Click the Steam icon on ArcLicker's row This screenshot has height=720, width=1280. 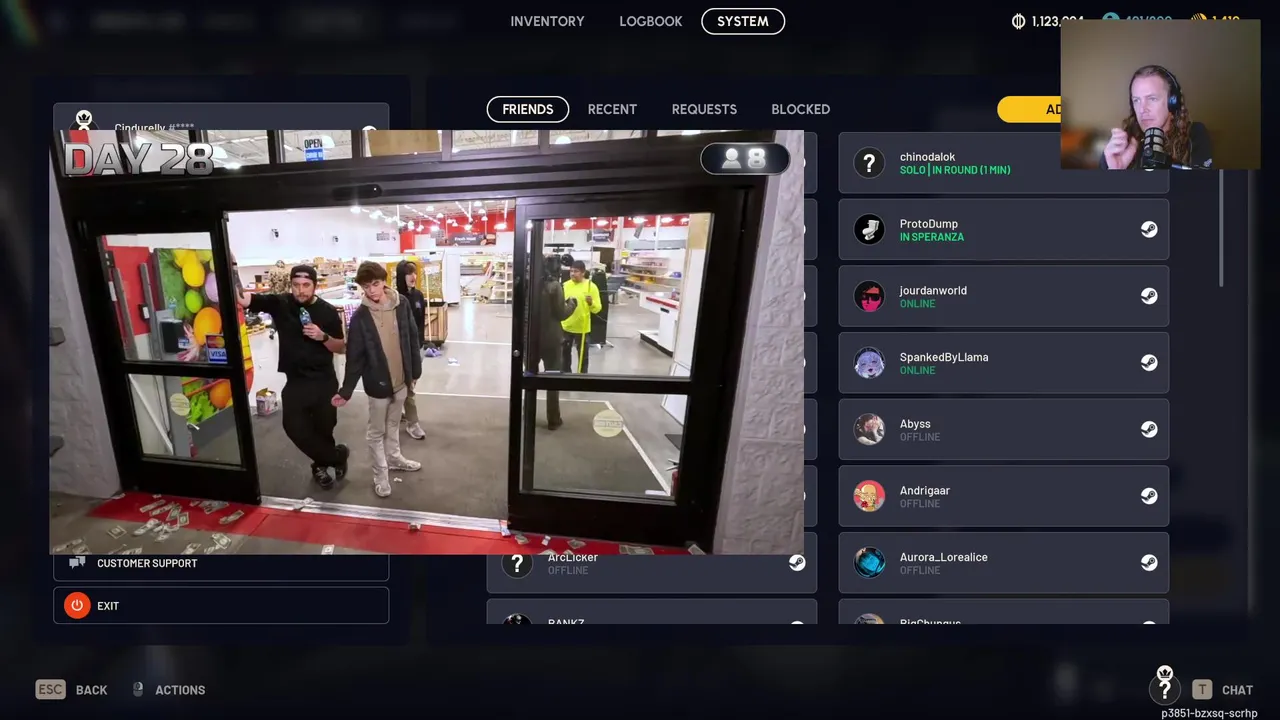coord(797,563)
